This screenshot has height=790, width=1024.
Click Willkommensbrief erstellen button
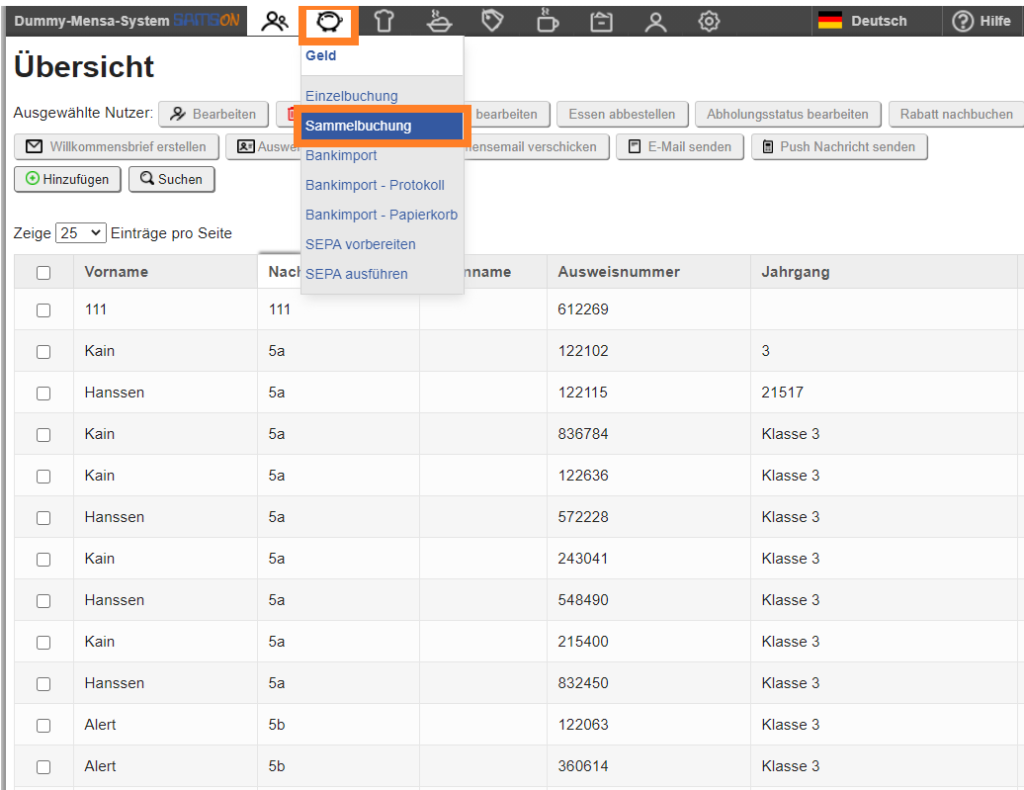[x=116, y=147]
